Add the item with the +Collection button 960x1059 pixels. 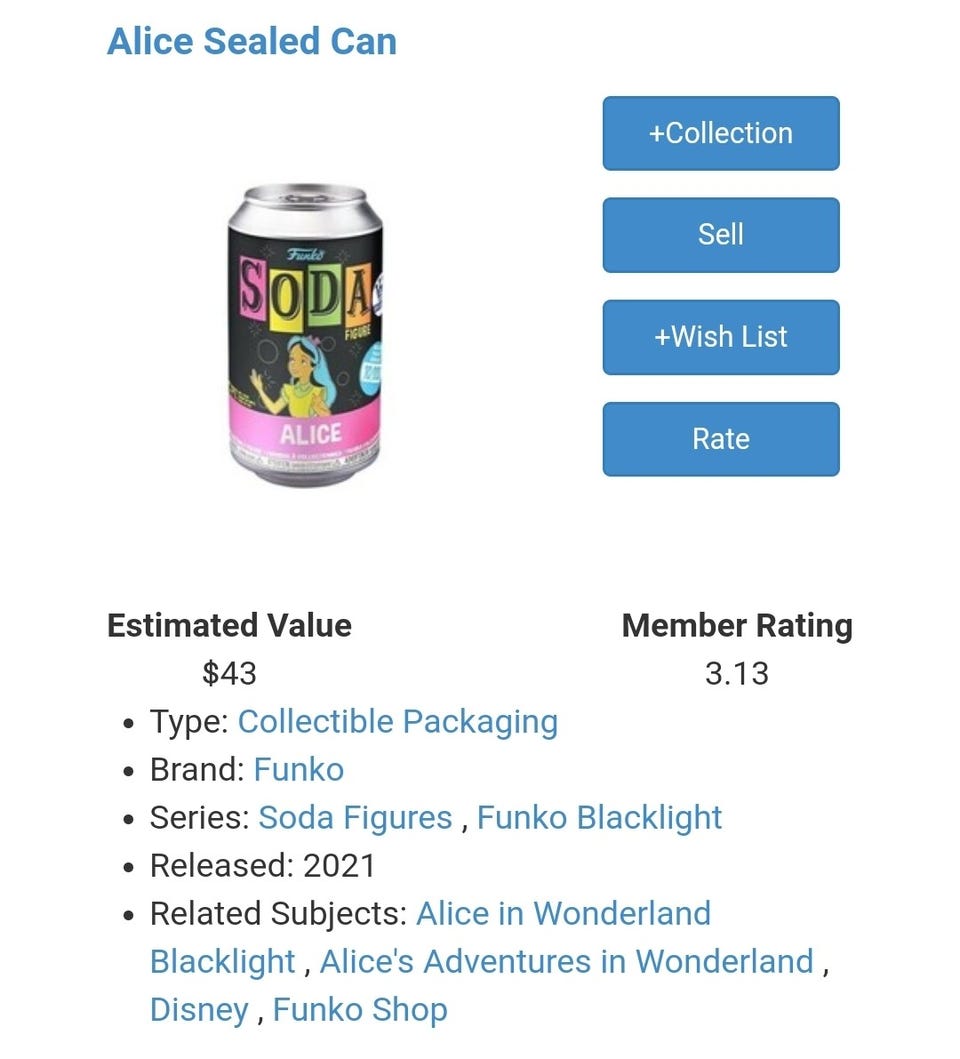[x=720, y=133]
